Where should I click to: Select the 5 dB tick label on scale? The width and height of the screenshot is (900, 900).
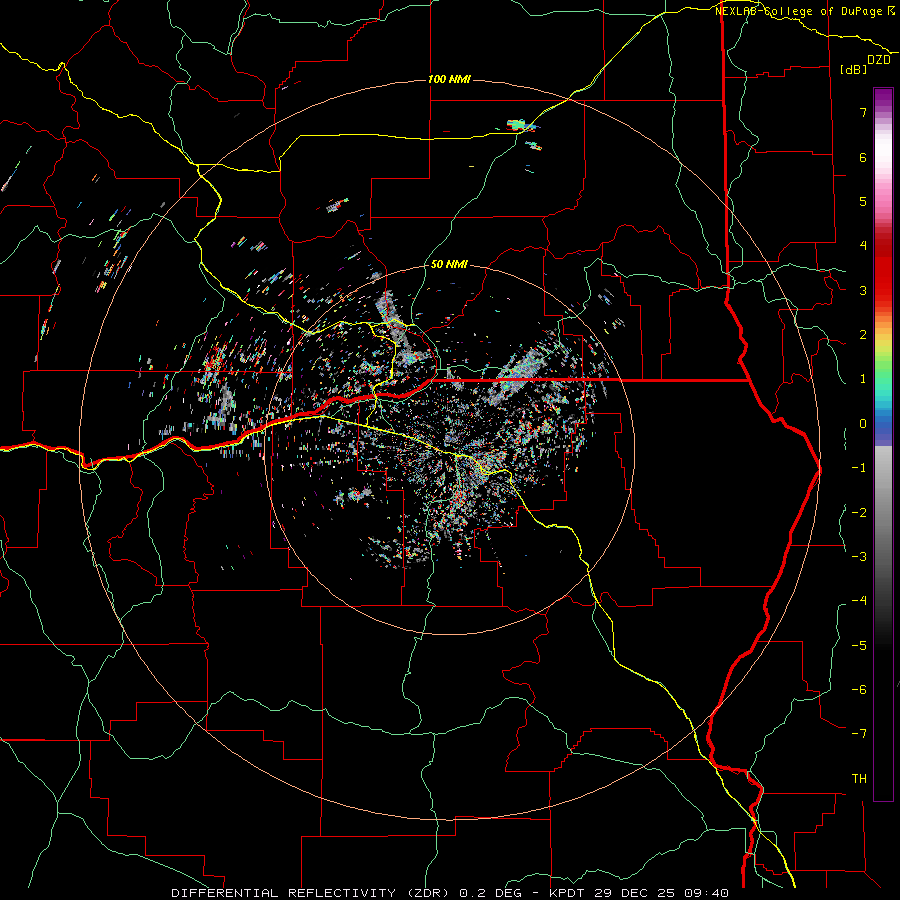(863, 201)
